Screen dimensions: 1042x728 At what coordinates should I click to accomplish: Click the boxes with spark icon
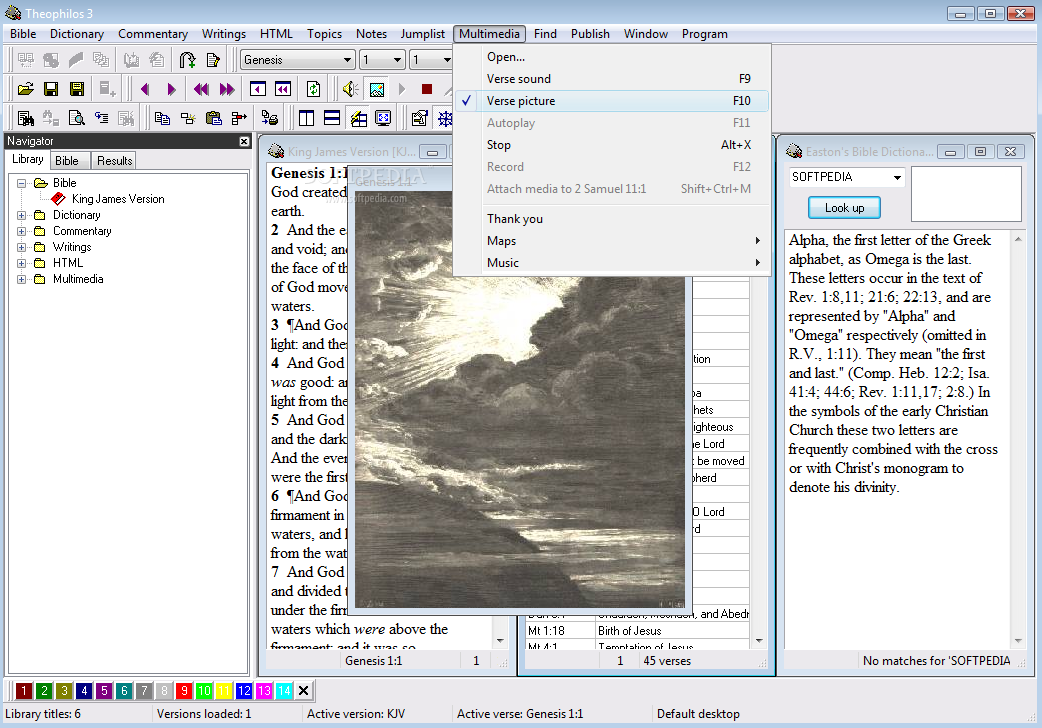click(x=188, y=118)
